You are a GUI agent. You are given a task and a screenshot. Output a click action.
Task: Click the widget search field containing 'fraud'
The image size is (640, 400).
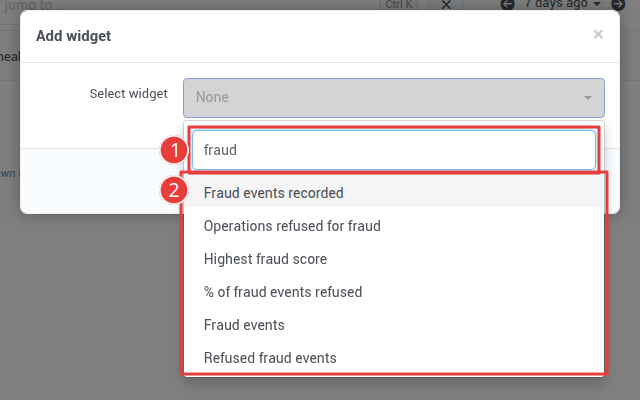(x=394, y=150)
